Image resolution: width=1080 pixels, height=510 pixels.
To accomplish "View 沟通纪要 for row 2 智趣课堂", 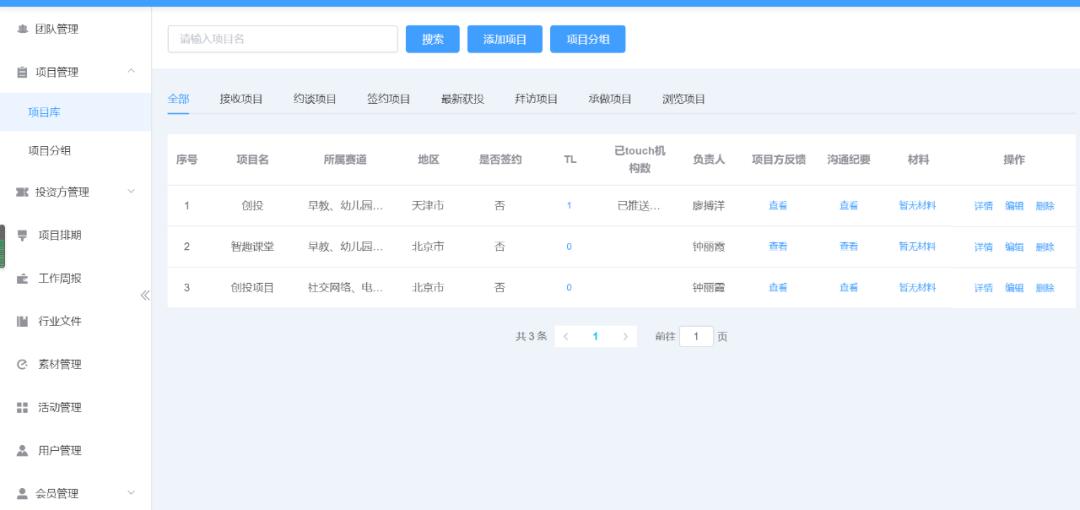I will pyautogui.click(x=849, y=246).
